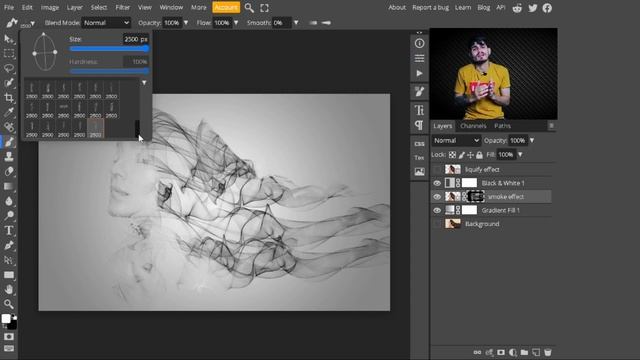
Task: Open the CSS panel
Action: (x=419, y=144)
